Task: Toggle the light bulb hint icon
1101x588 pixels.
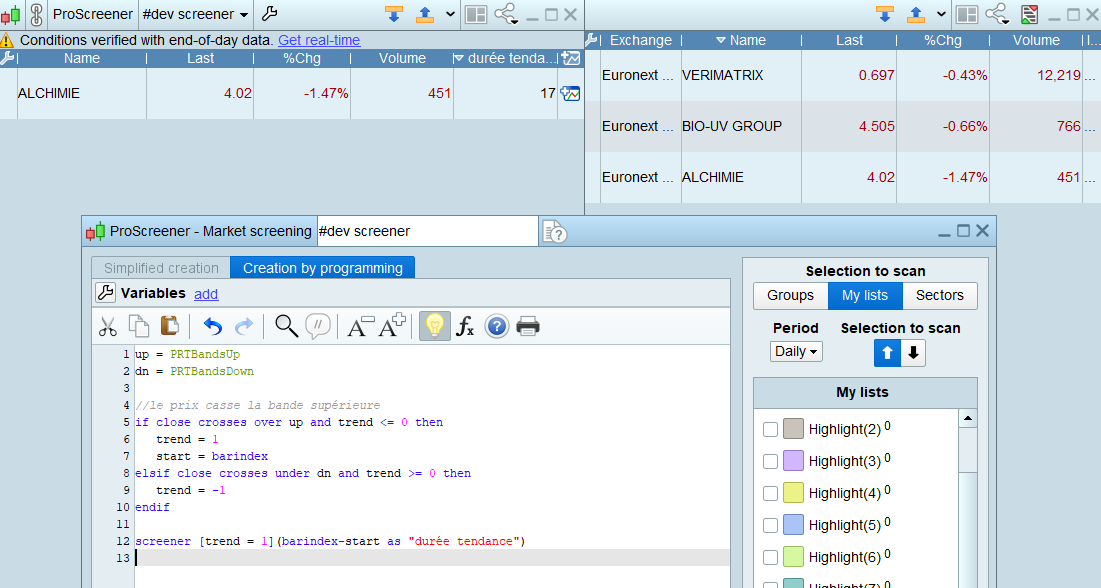Action: pos(434,326)
